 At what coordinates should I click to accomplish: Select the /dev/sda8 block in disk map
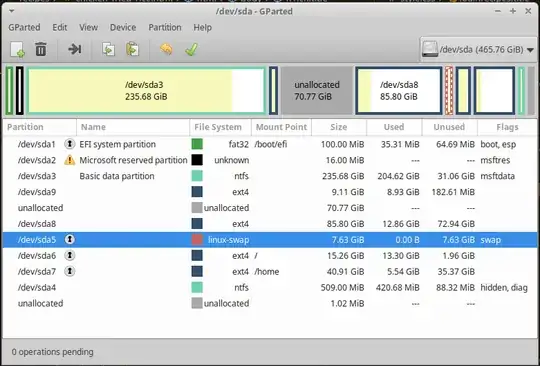[399, 91]
